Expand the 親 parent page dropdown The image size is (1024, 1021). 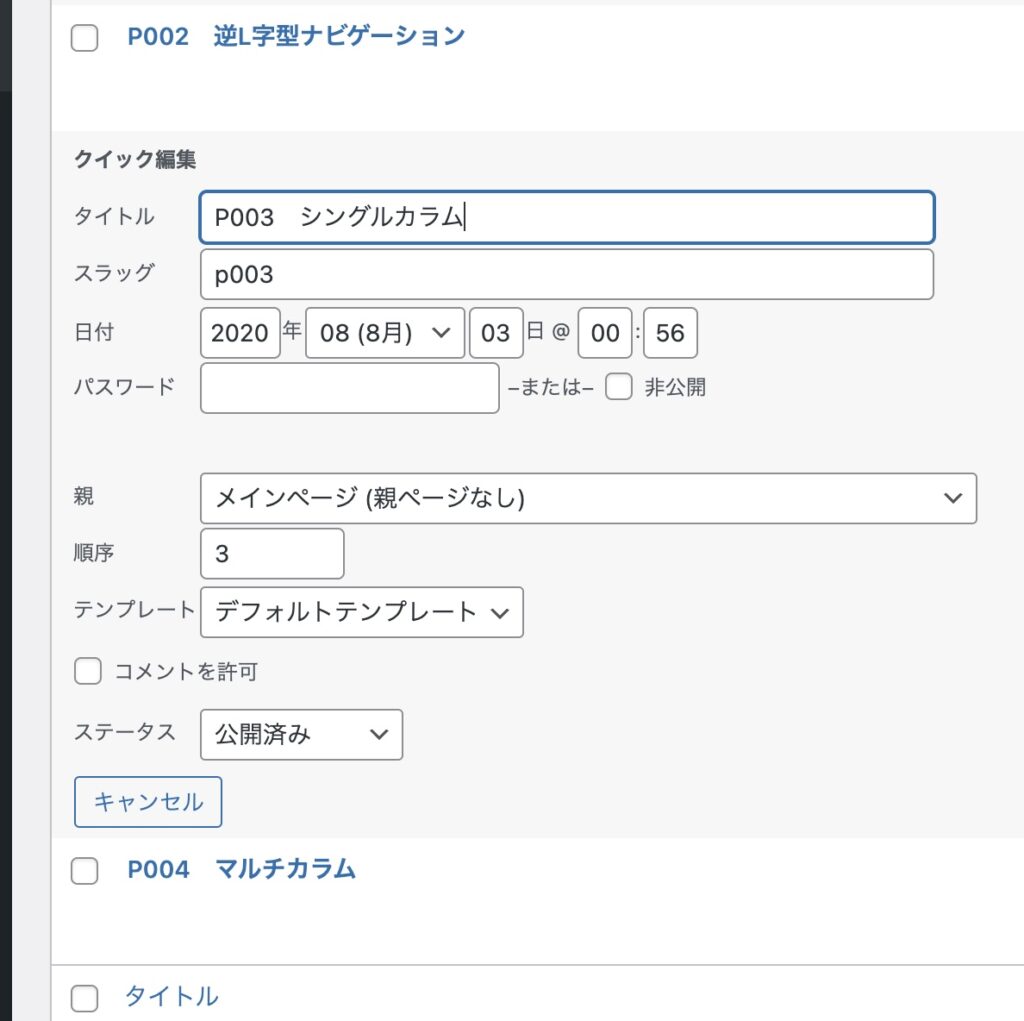coord(588,498)
